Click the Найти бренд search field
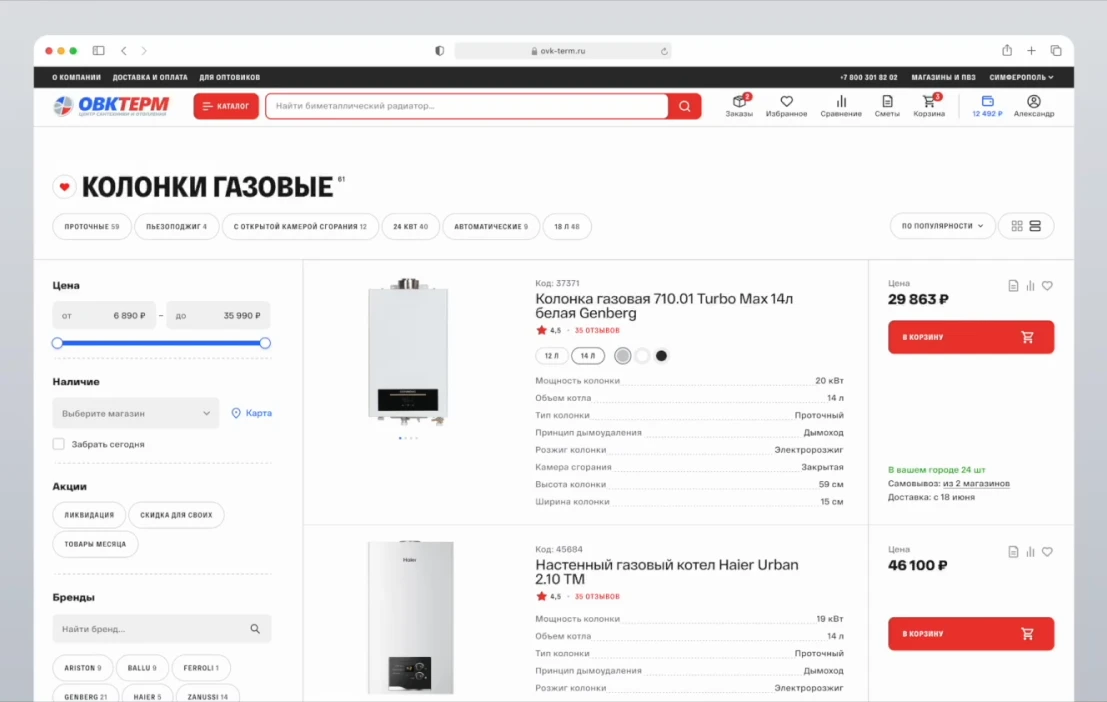The height and width of the screenshot is (702, 1107). coord(162,629)
